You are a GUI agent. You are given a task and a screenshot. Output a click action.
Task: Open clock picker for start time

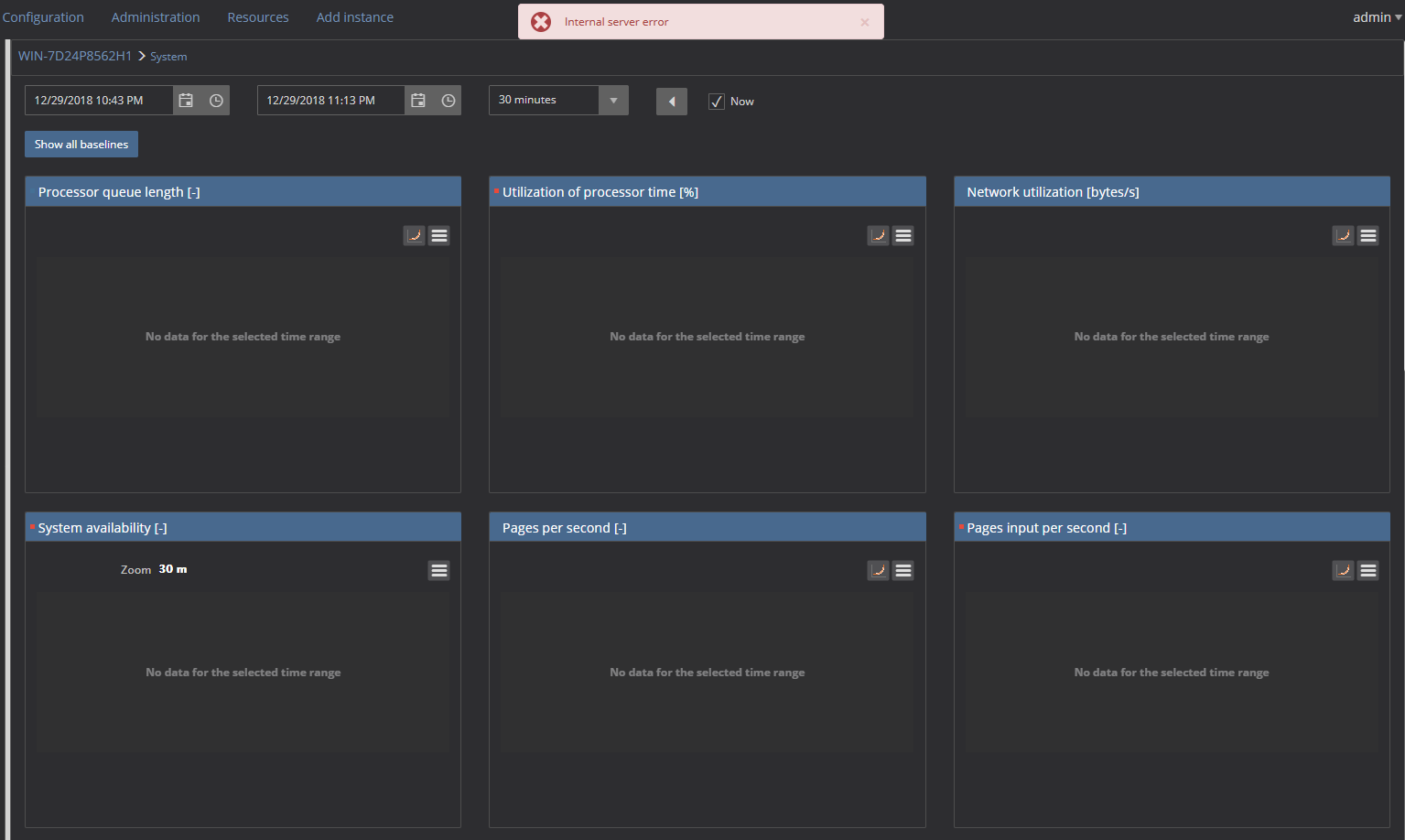(x=216, y=101)
